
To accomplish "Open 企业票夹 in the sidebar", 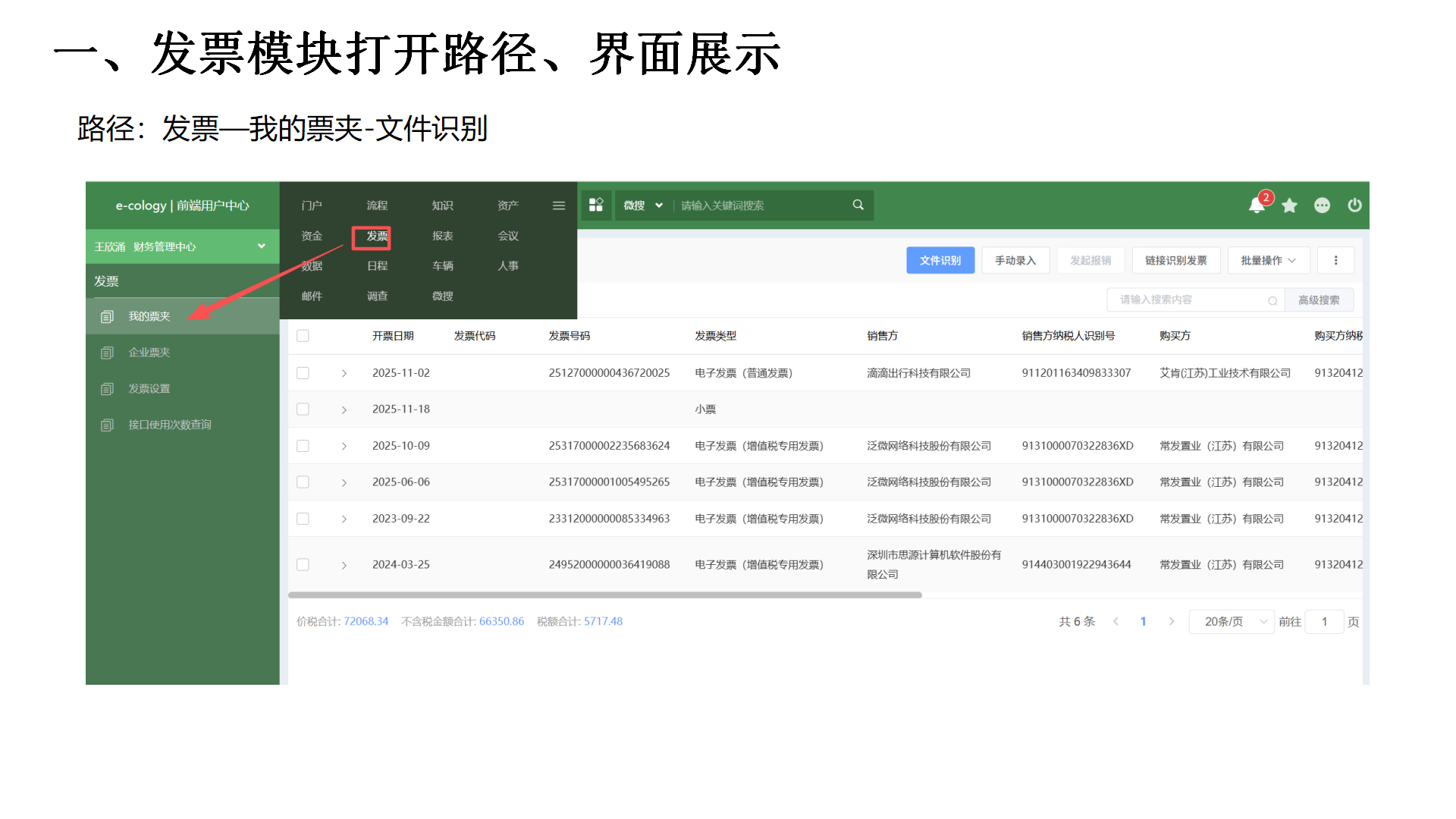I will (149, 352).
